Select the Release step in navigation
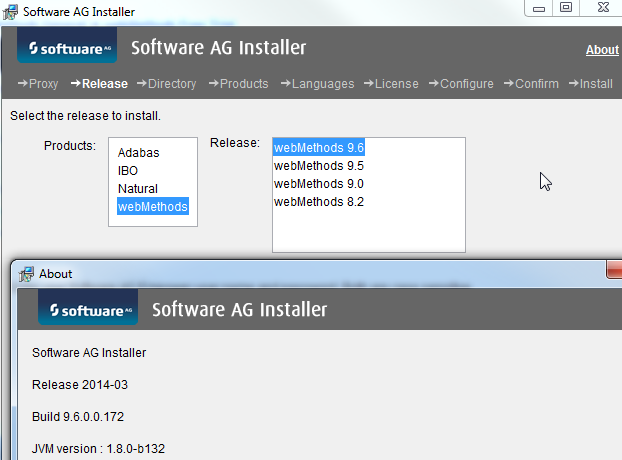Image resolution: width=622 pixels, height=460 pixels. (99, 84)
